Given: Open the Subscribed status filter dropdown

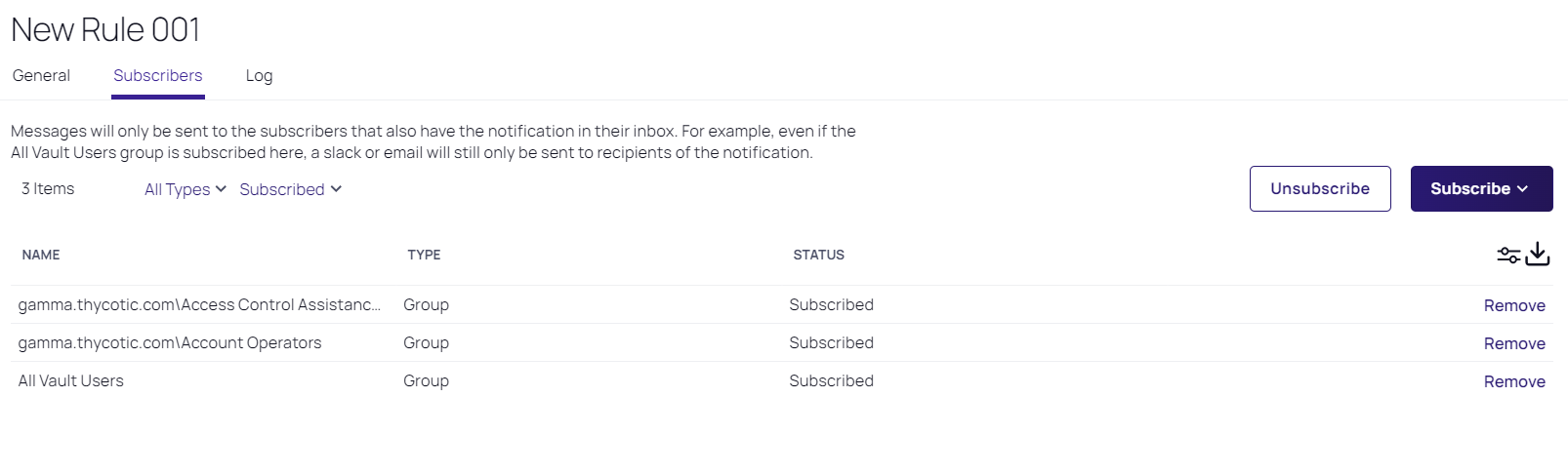Looking at the screenshot, I should 290,189.
